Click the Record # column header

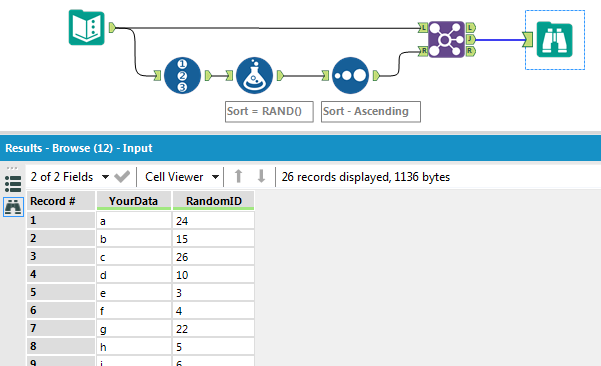coord(61,201)
